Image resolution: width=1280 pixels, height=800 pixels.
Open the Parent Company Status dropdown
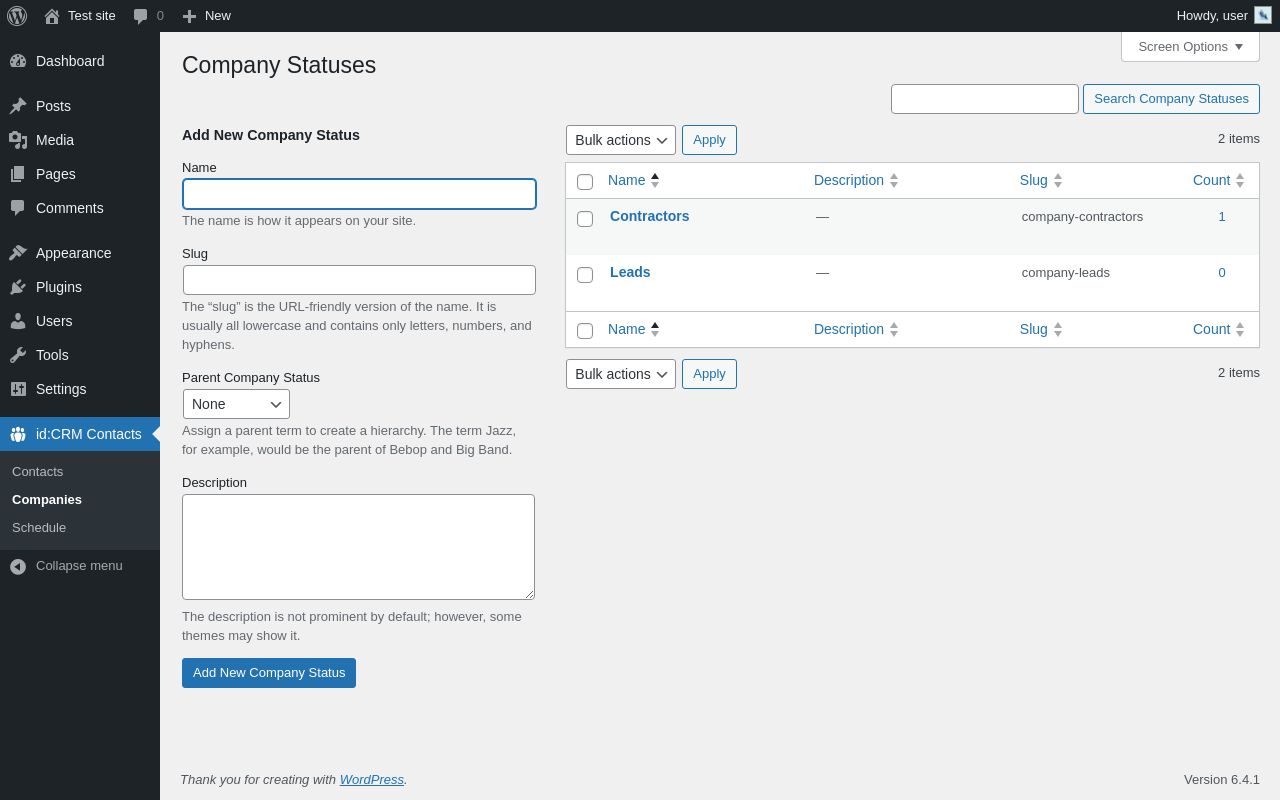click(x=236, y=404)
